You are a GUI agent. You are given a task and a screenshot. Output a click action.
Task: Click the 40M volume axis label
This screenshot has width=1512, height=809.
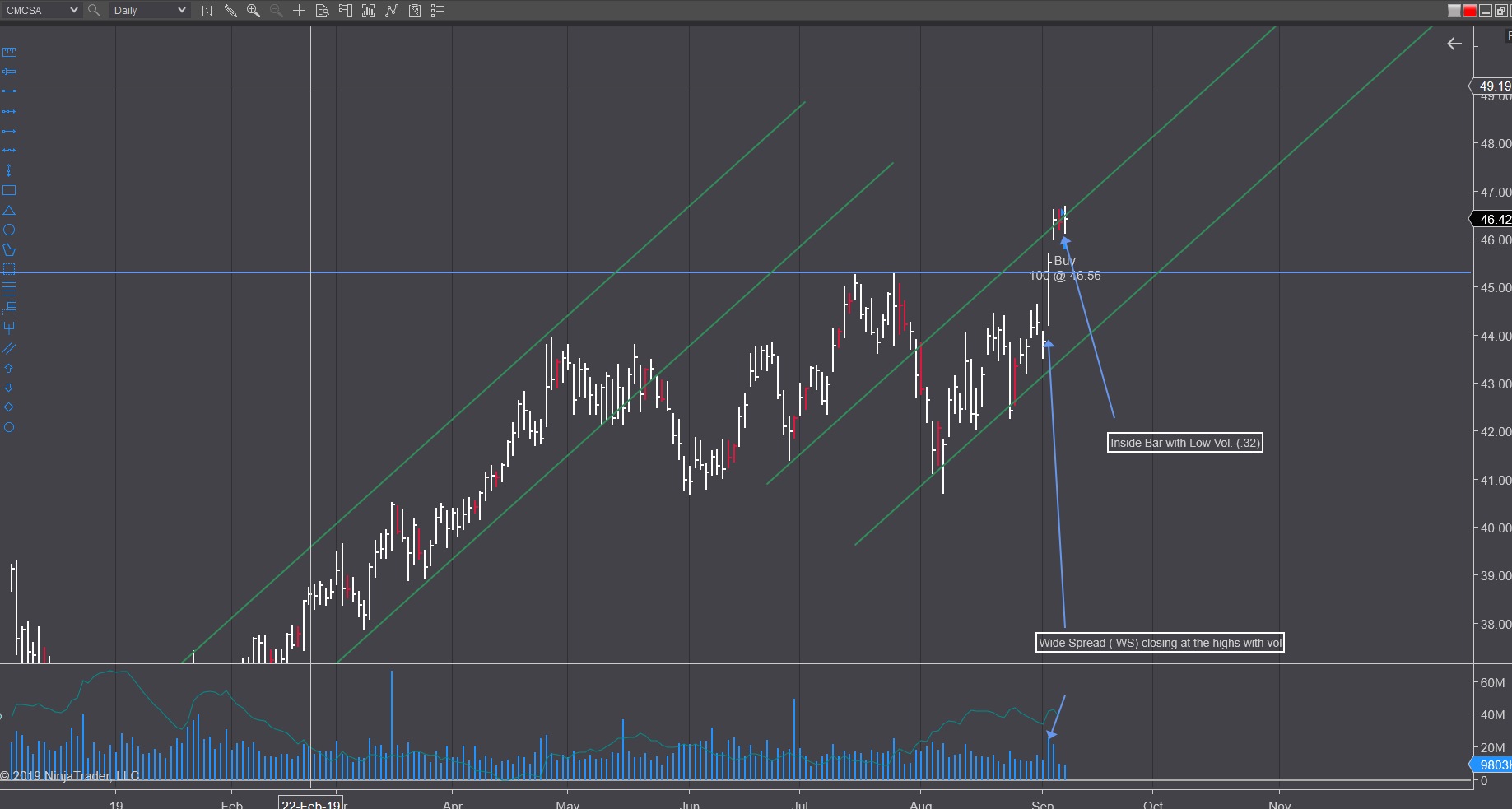(x=1492, y=715)
